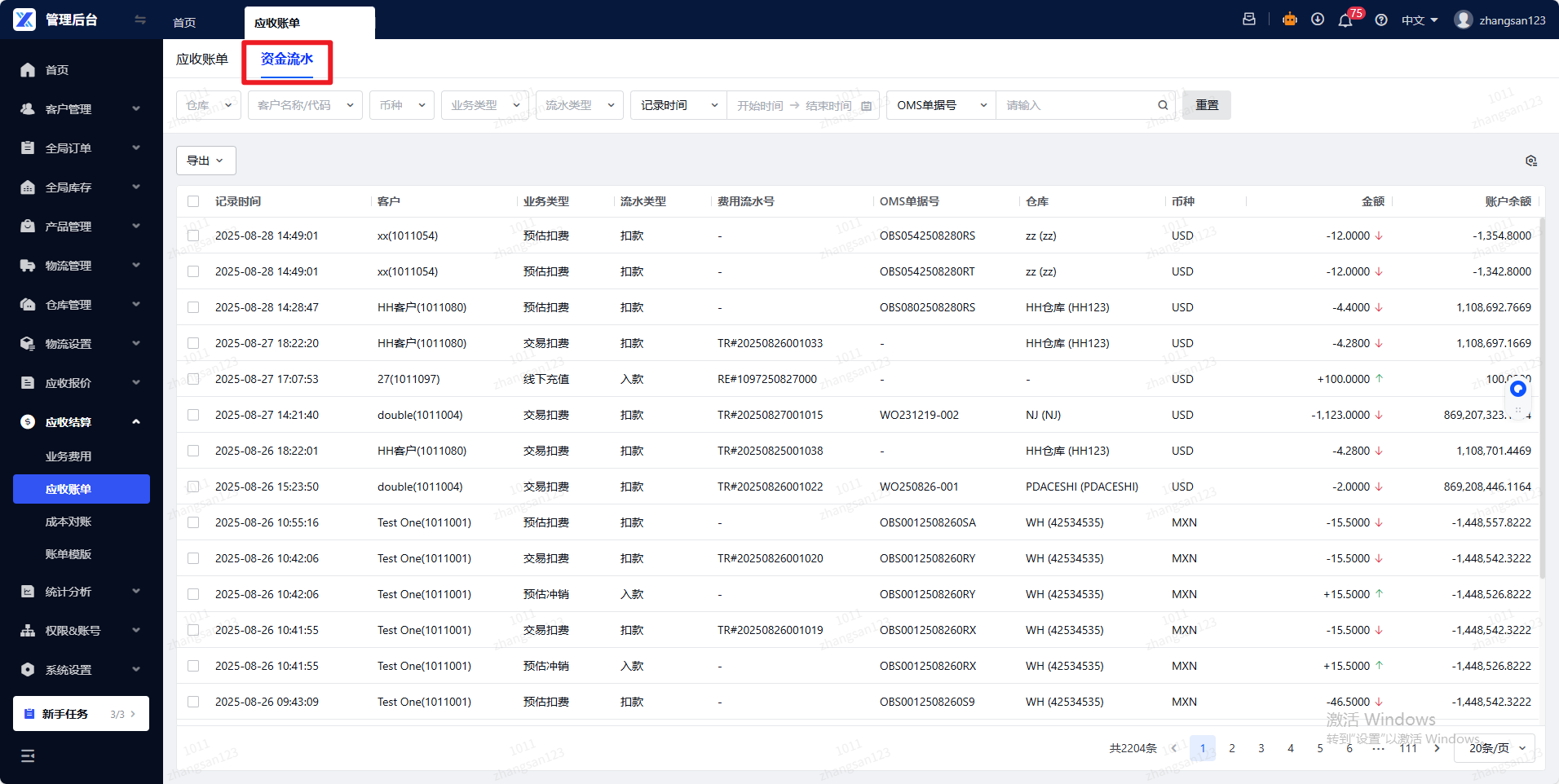Switch to the 资金流水 tab
This screenshot has height=784, width=1559.
287,59
